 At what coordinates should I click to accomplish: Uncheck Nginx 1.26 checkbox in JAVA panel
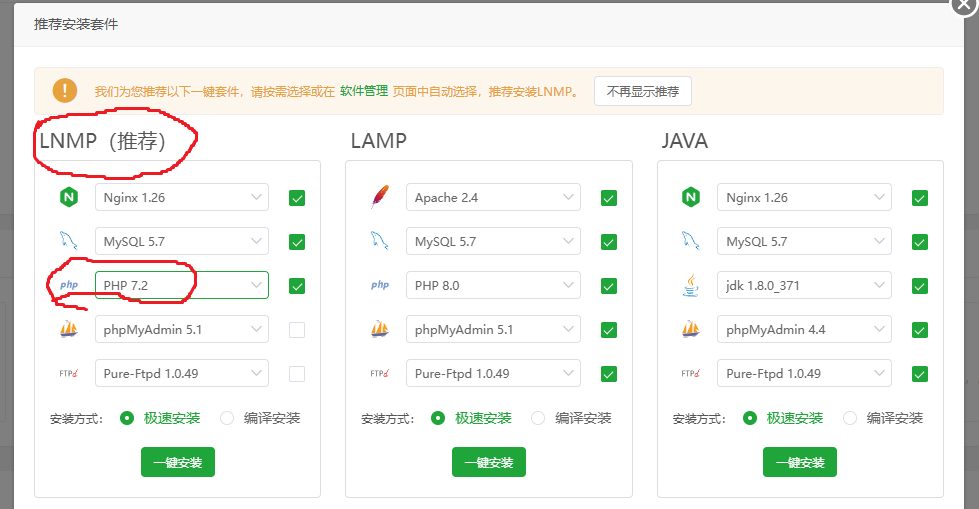pyautogui.click(x=920, y=198)
